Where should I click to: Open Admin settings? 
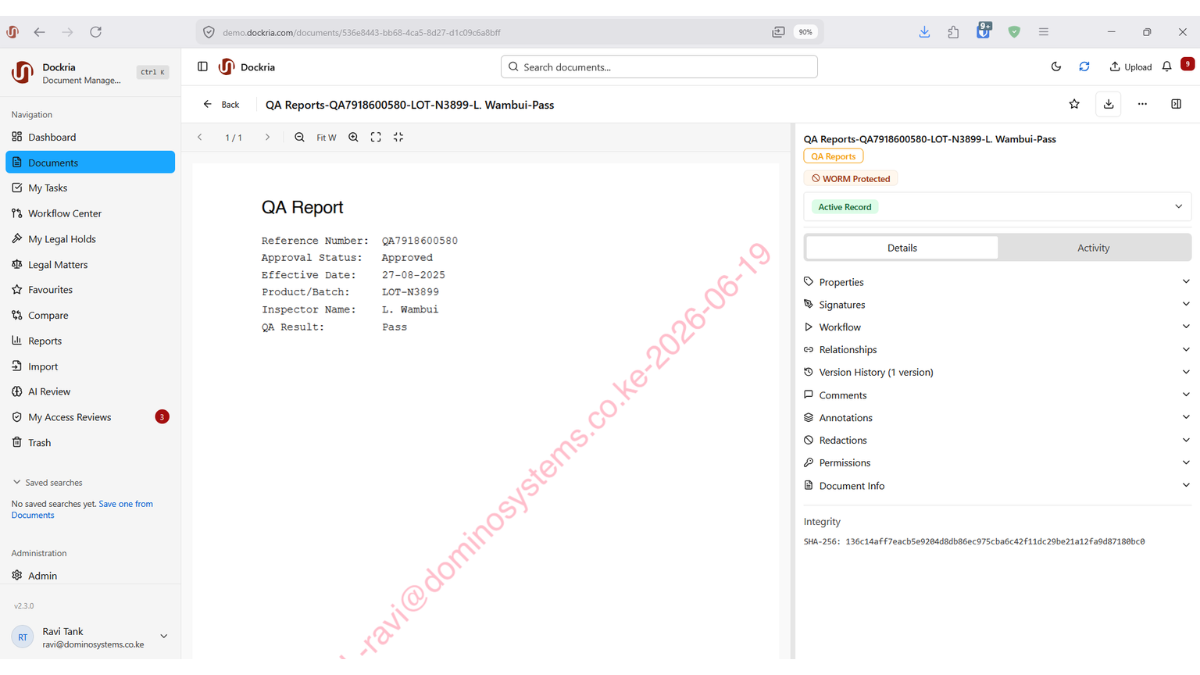90,576
